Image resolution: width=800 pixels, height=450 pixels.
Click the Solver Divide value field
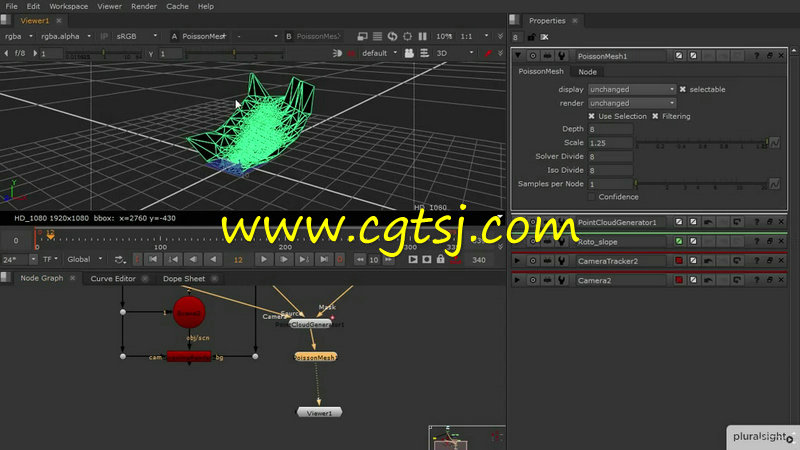pos(611,157)
